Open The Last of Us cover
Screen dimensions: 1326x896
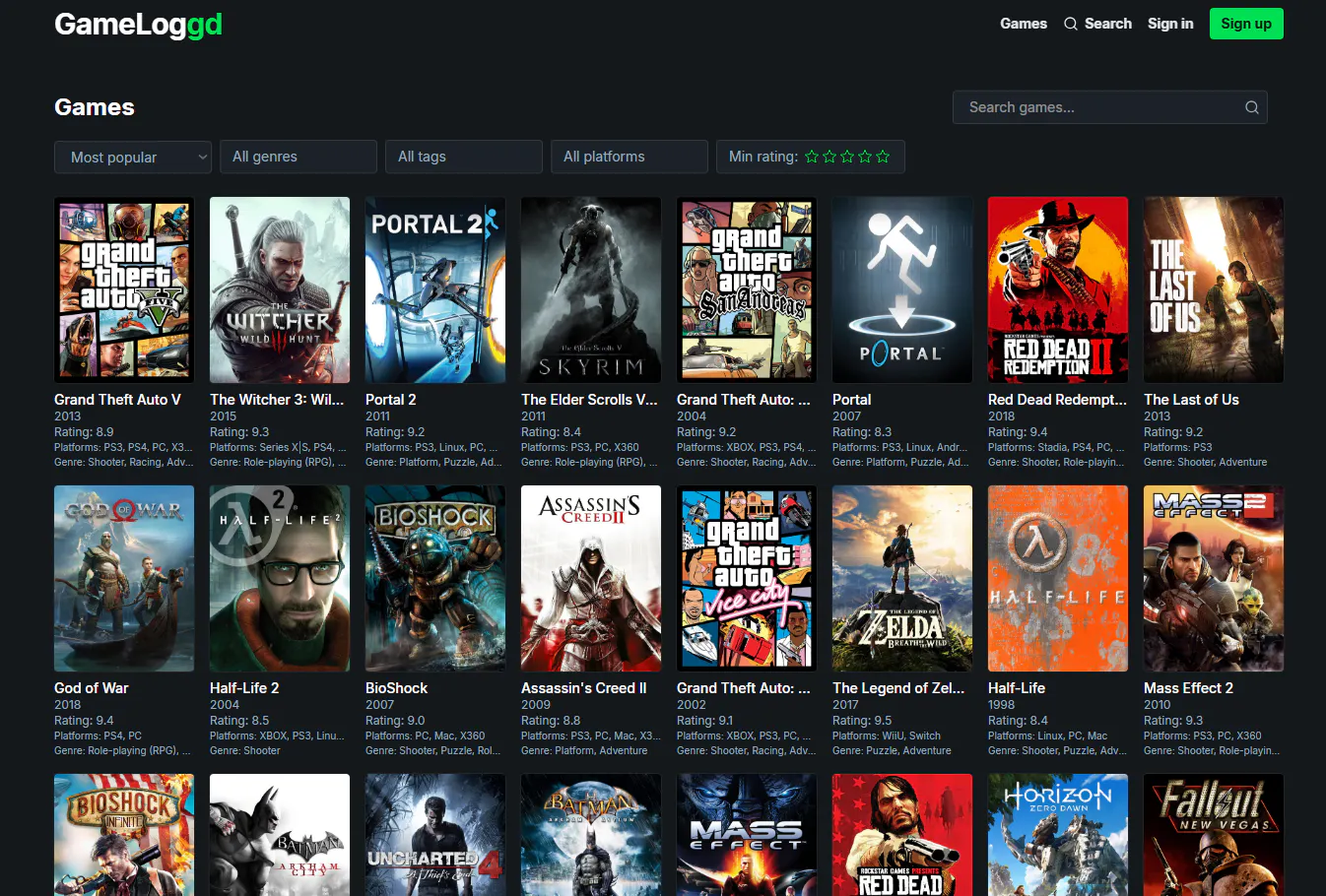tap(1214, 289)
